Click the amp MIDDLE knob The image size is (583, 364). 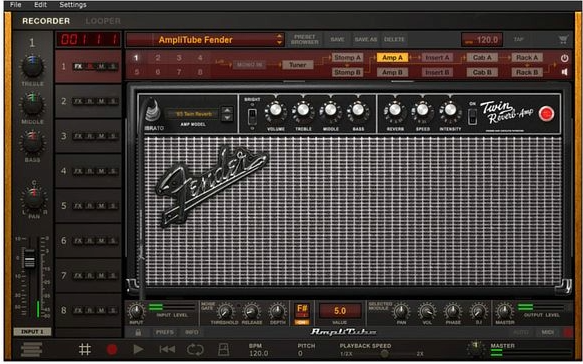[x=331, y=110]
